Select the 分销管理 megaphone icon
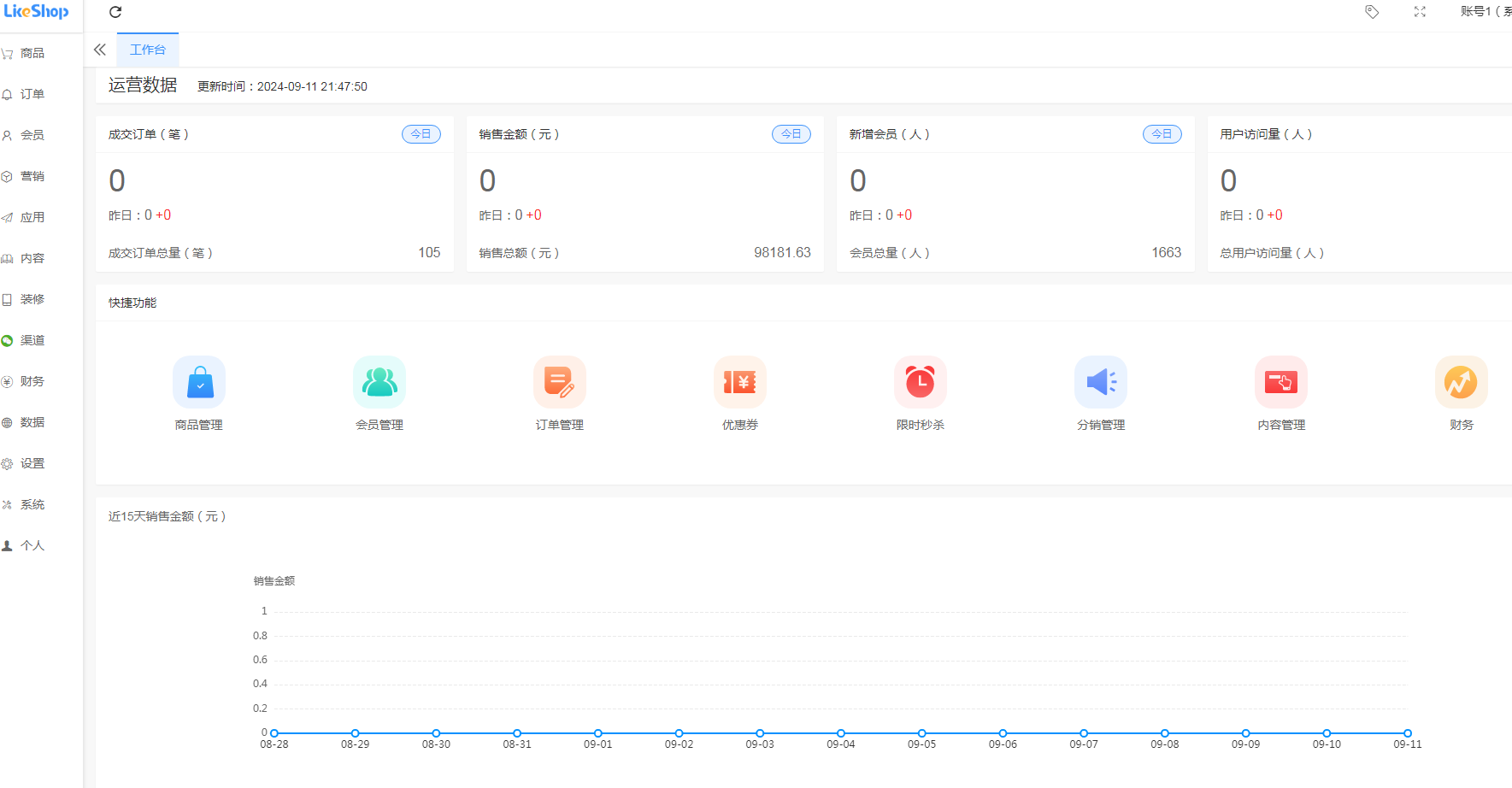Image resolution: width=1512 pixels, height=788 pixels. pos(1101,382)
